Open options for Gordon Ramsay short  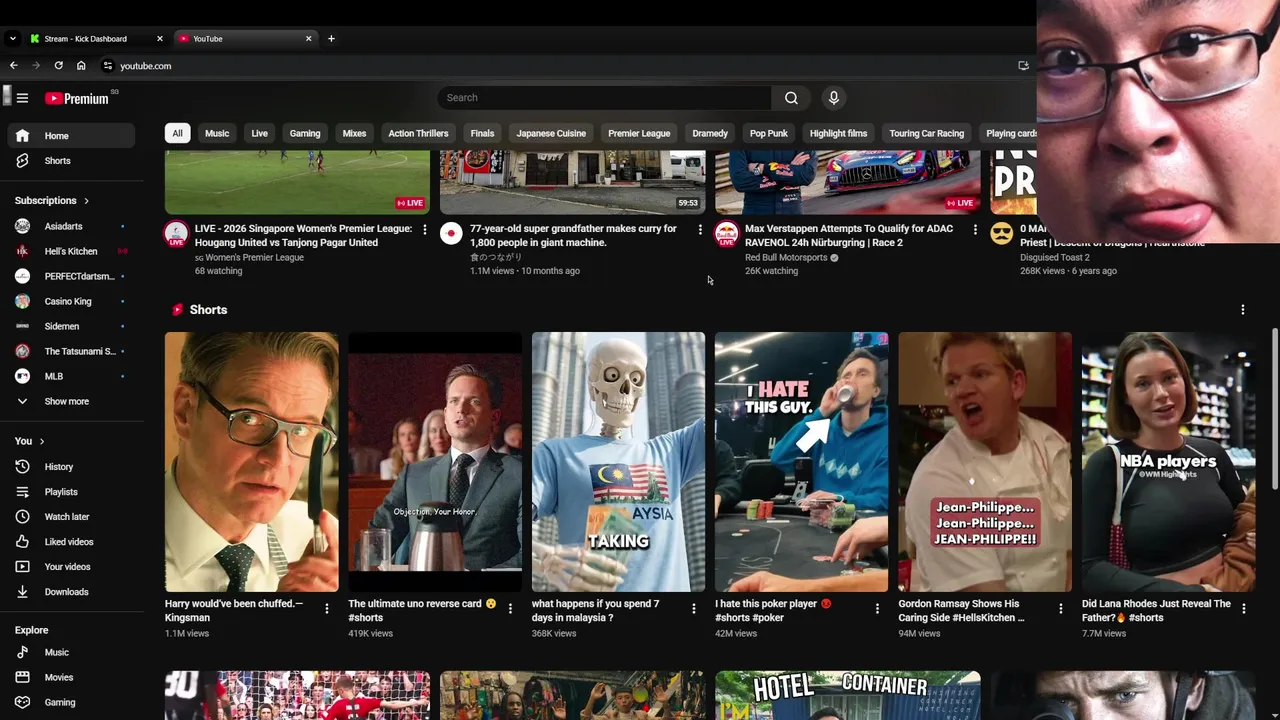click(1061, 608)
